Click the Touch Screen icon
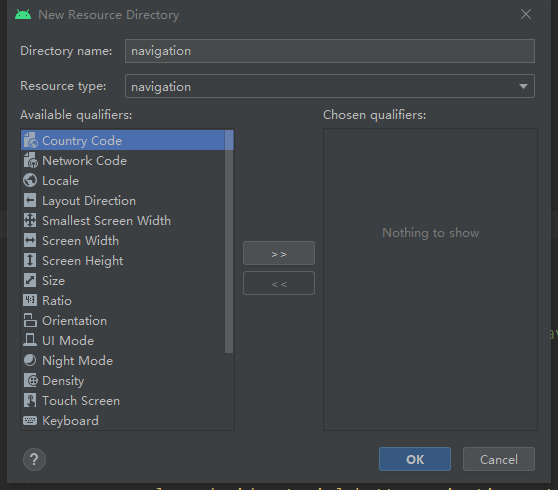 pos(30,400)
